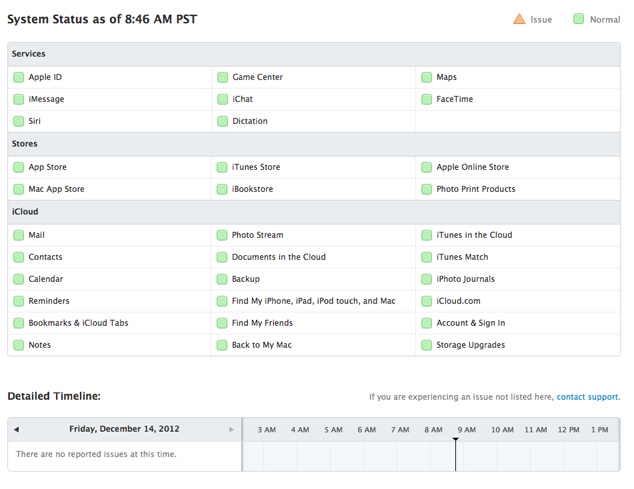Click the 3 AM label on the timeline
Screen dimensions: 634x489
click(x=267, y=430)
